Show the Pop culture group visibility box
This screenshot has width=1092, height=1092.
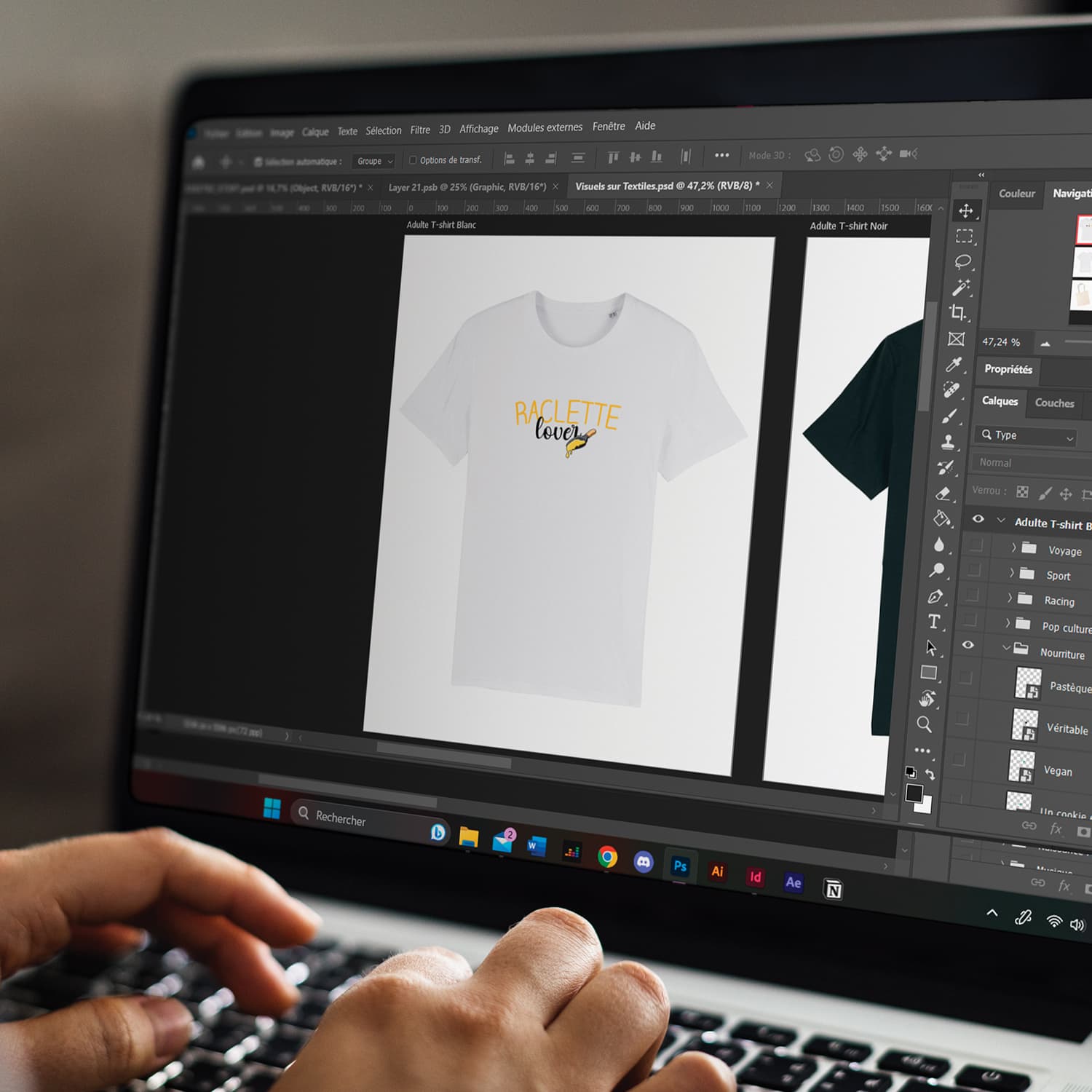[x=970, y=620]
